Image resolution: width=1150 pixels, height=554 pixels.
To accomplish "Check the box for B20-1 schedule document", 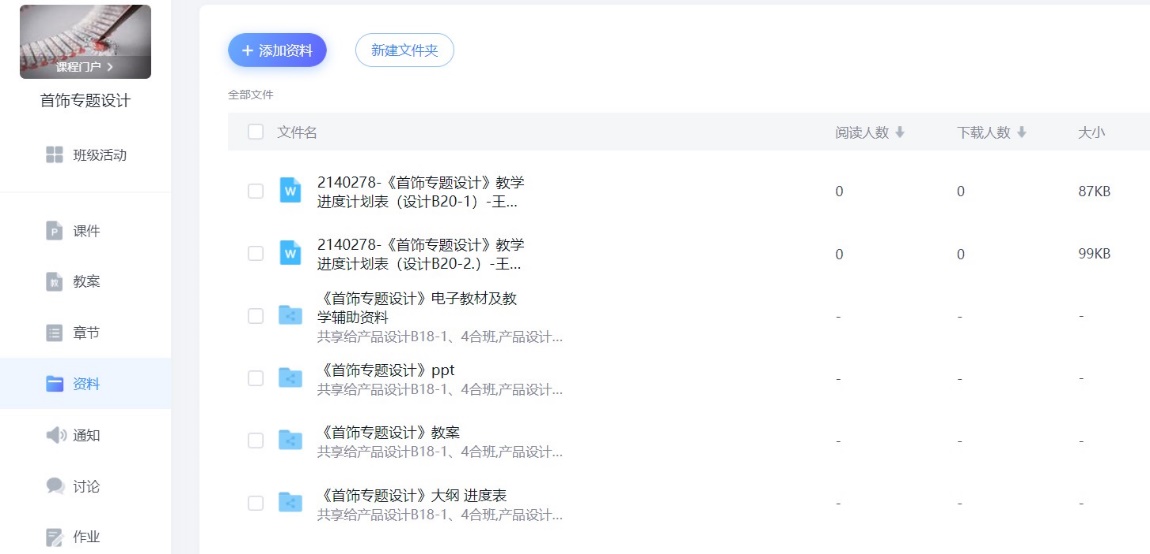I will point(256,191).
